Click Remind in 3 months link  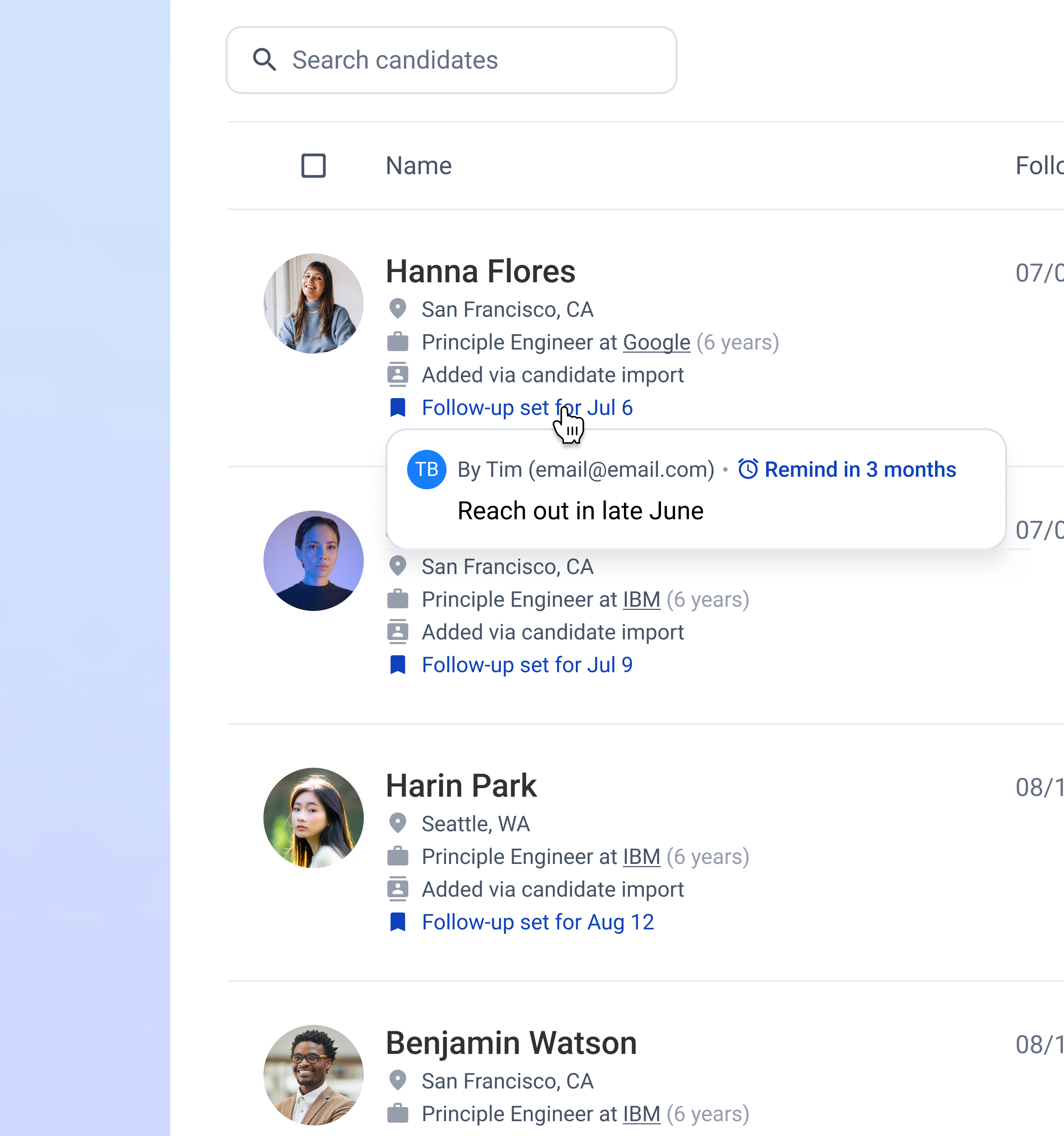coord(860,469)
